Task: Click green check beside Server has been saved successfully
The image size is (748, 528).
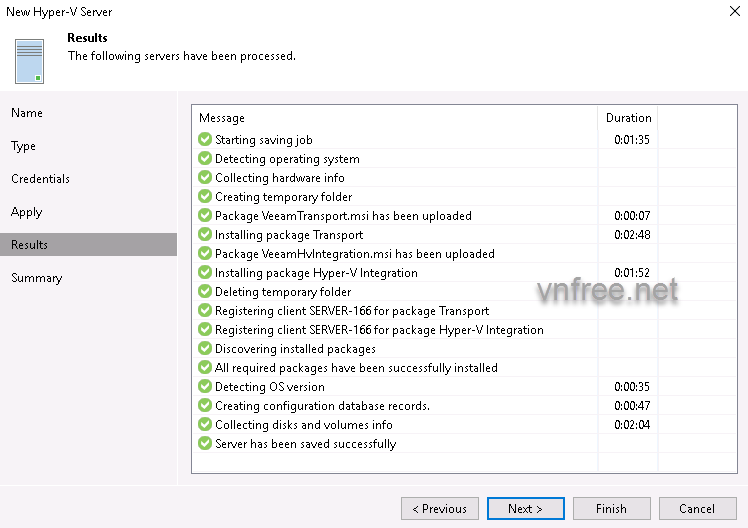Action: pos(205,444)
